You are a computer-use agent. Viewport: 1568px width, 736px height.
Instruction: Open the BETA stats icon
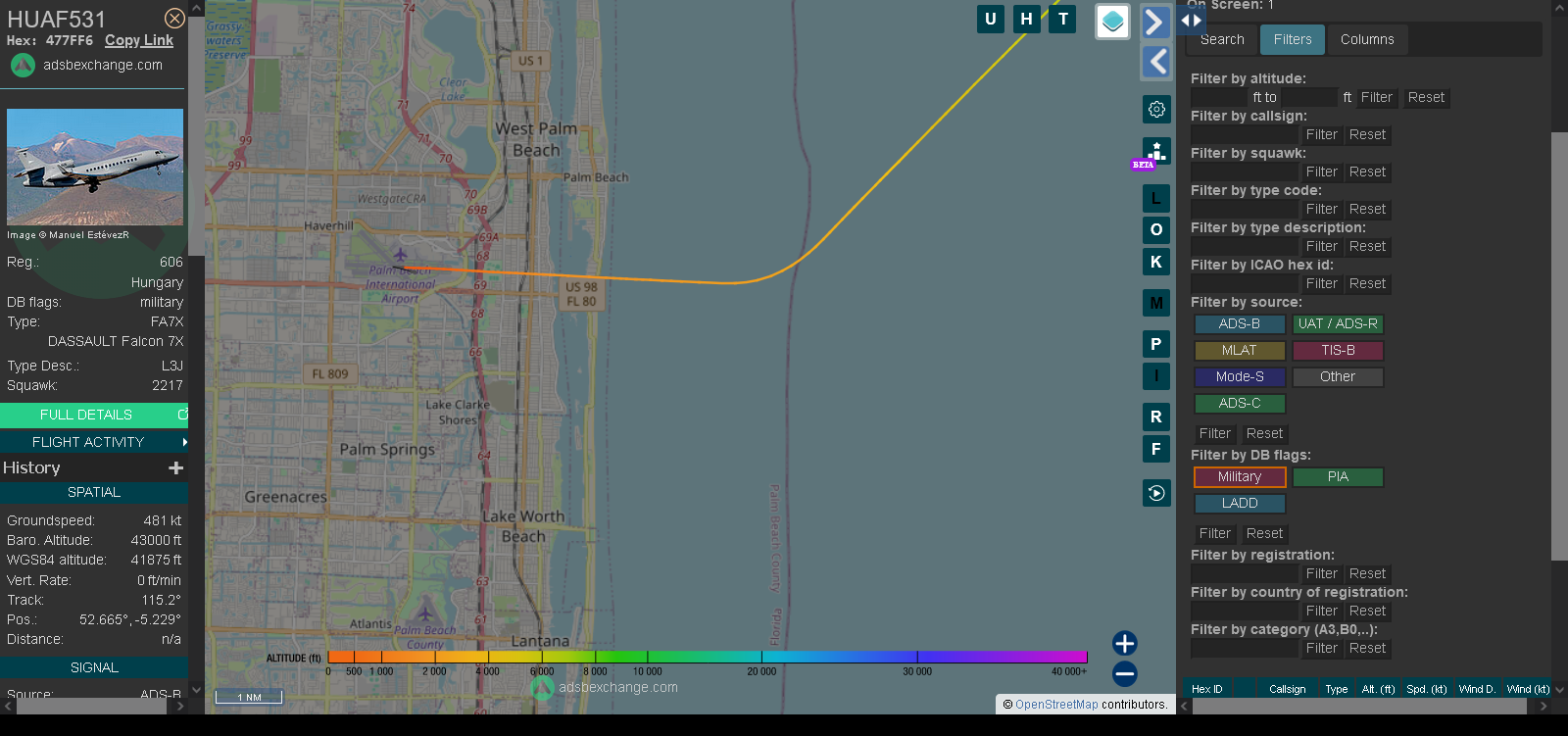pos(1156,151)
